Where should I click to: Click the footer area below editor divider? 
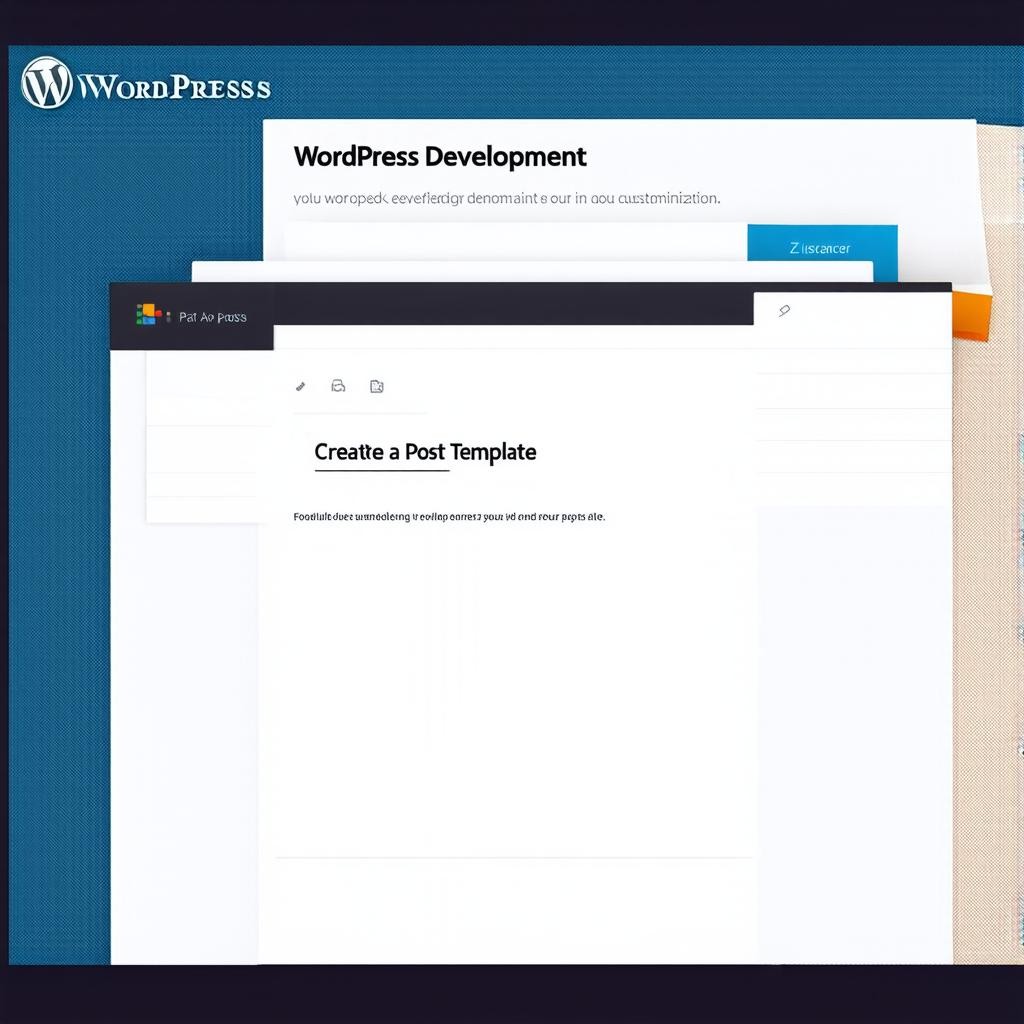point(510,908)
